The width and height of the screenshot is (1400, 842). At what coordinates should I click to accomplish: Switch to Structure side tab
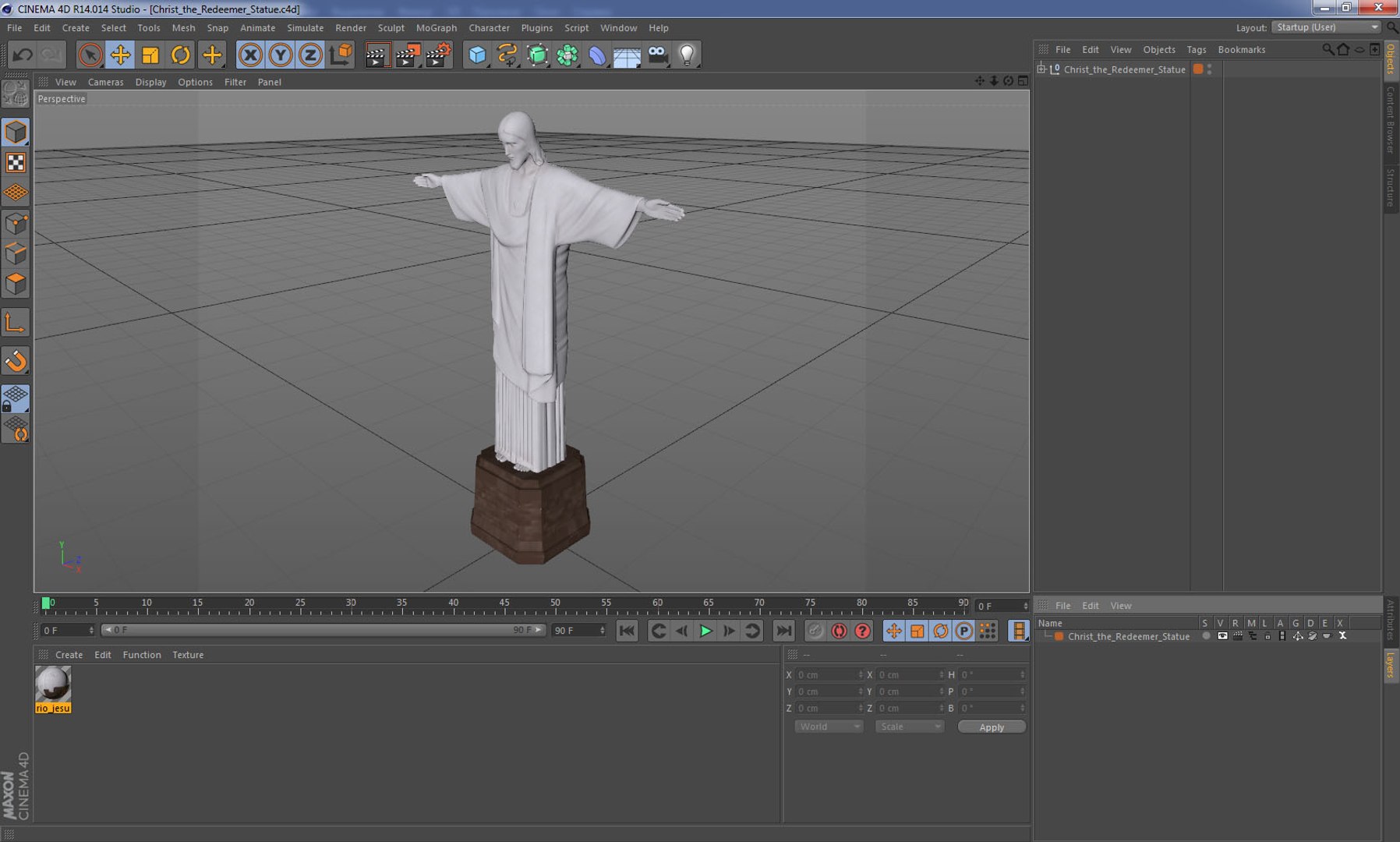click(1391, 187)
